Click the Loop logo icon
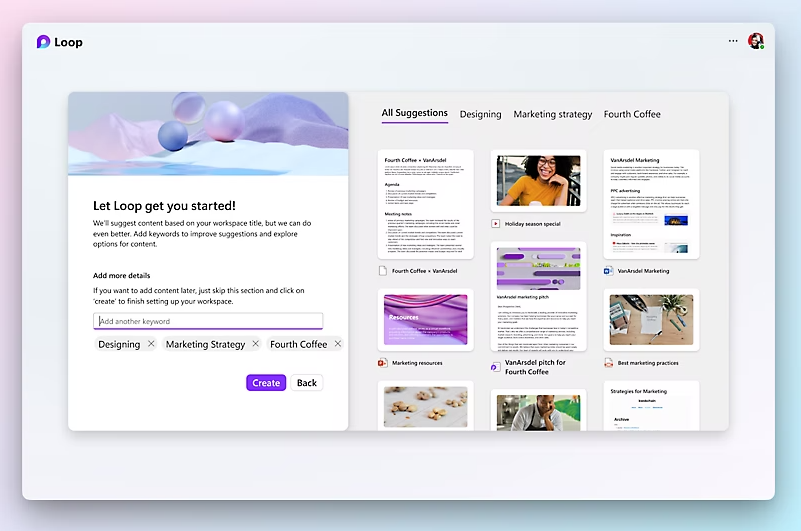Image resolution: width=801 pixels, height=531 pixels. pos(43,42)
